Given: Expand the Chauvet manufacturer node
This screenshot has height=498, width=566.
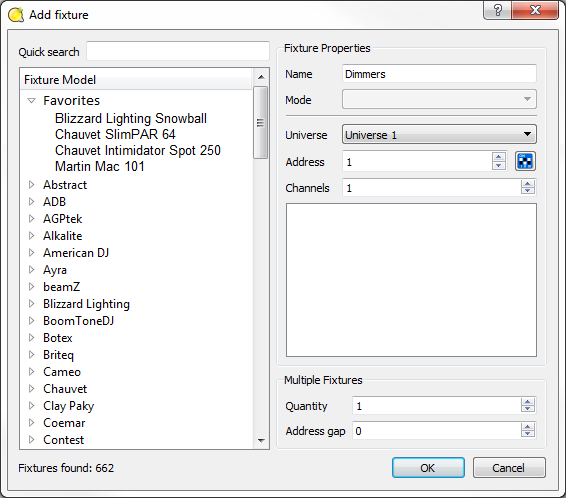Looking at the screenshot, I should tap(32, 389).
